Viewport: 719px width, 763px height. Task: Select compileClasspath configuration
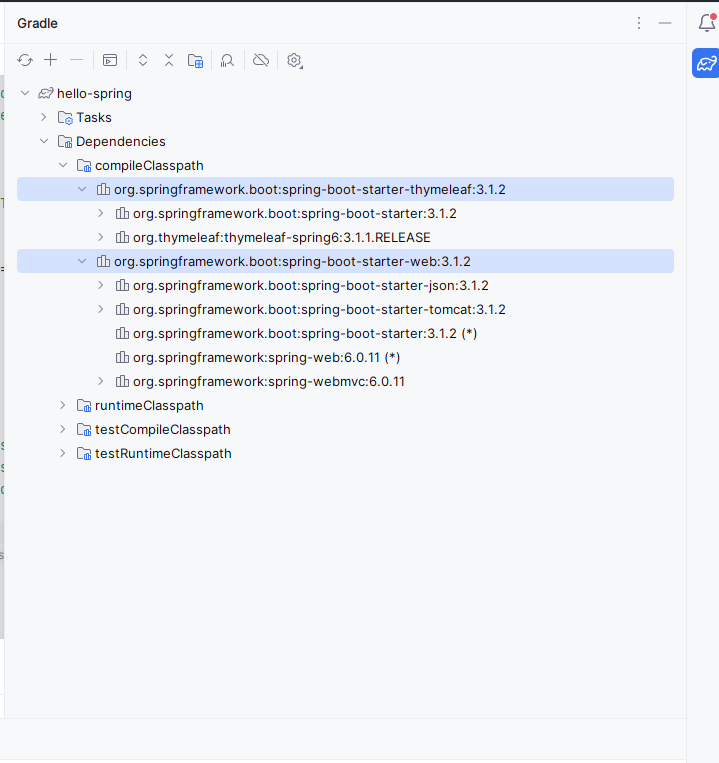point(345,165)
